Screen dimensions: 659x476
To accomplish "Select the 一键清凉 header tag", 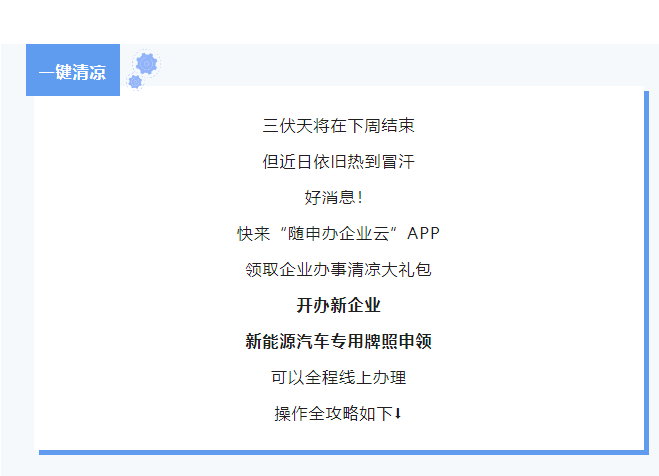I will (72, 72).
